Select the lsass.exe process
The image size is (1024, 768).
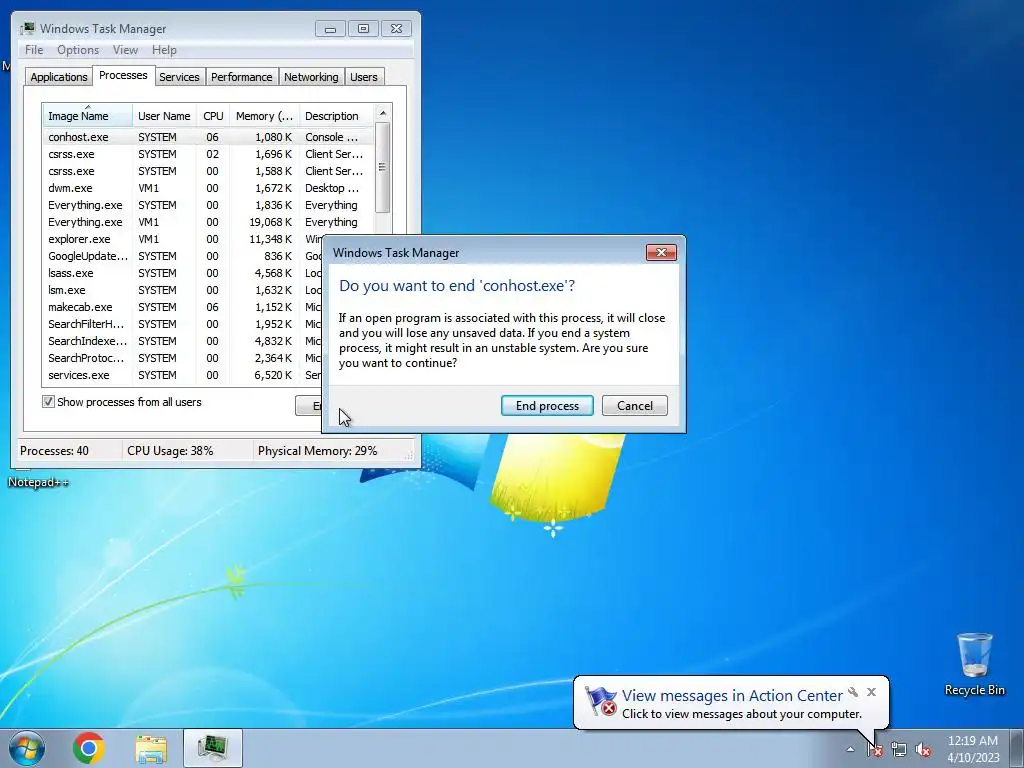click(183, 273)
